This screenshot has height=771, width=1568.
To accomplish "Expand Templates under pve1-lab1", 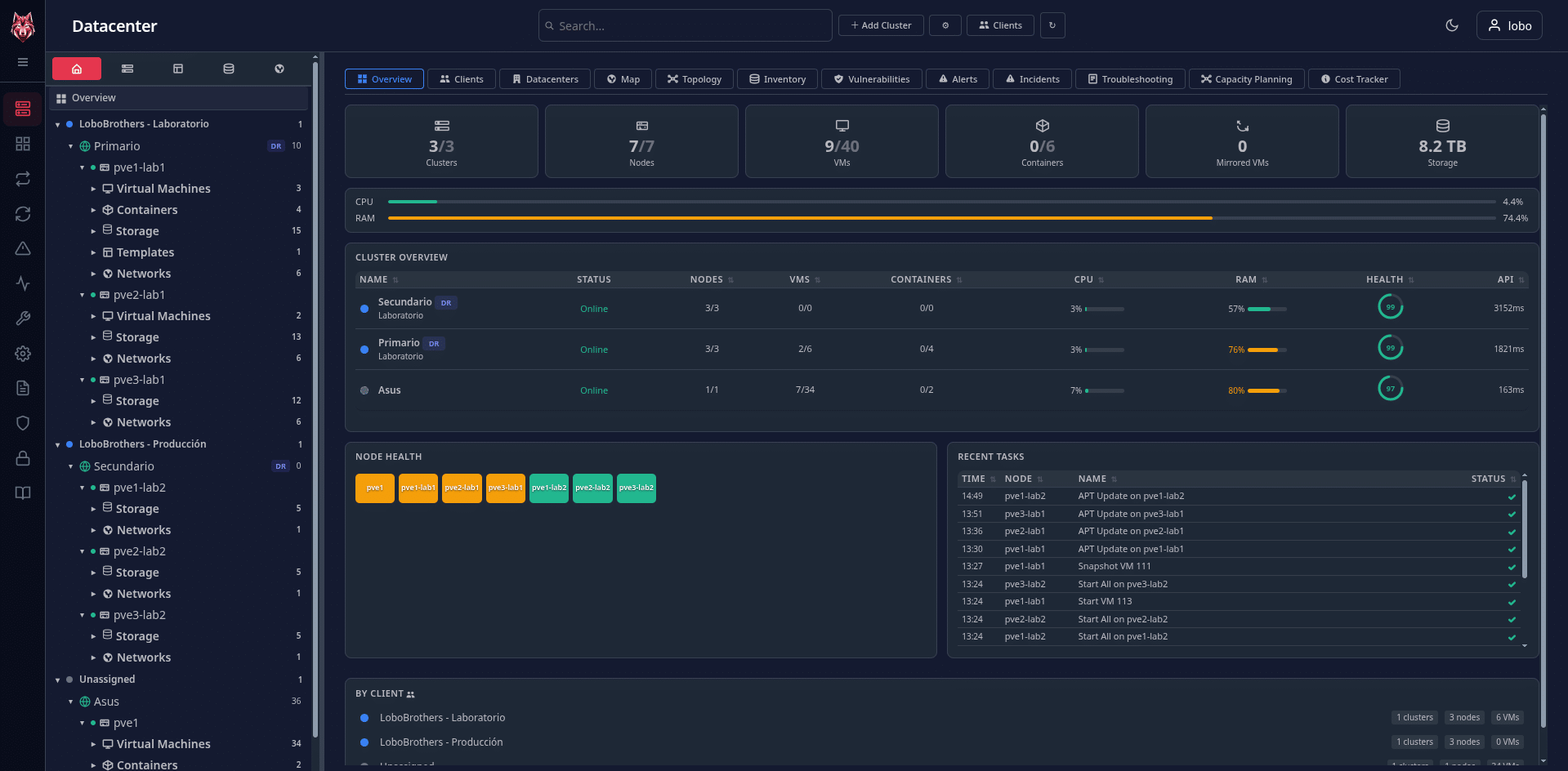I will coord(93,252).
